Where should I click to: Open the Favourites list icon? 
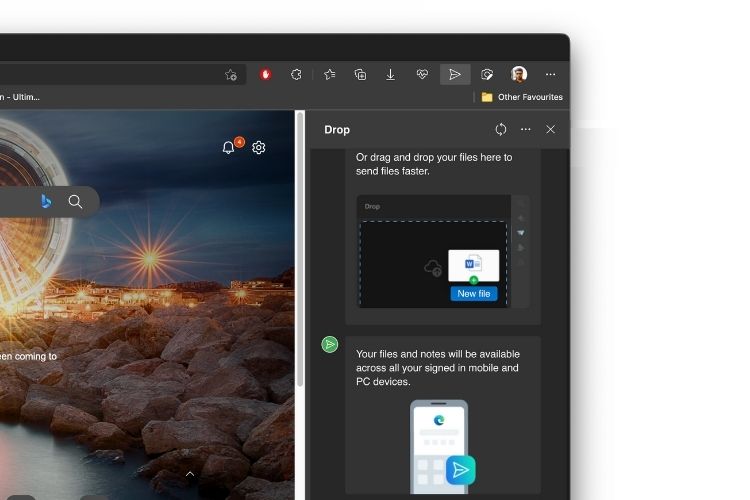coord(330,75)
